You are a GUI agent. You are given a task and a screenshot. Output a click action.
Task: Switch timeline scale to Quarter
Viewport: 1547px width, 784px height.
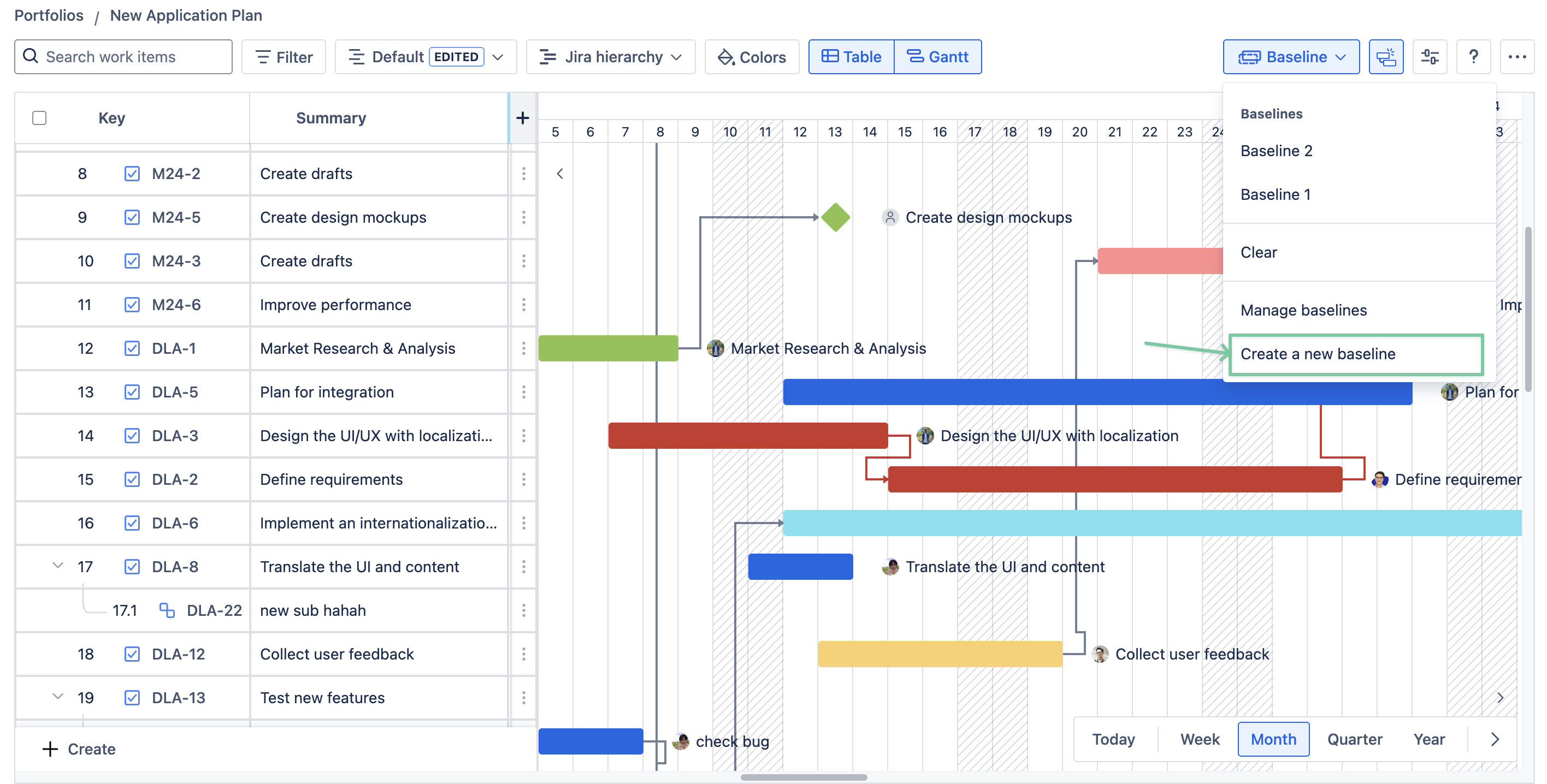[1354, 739]
